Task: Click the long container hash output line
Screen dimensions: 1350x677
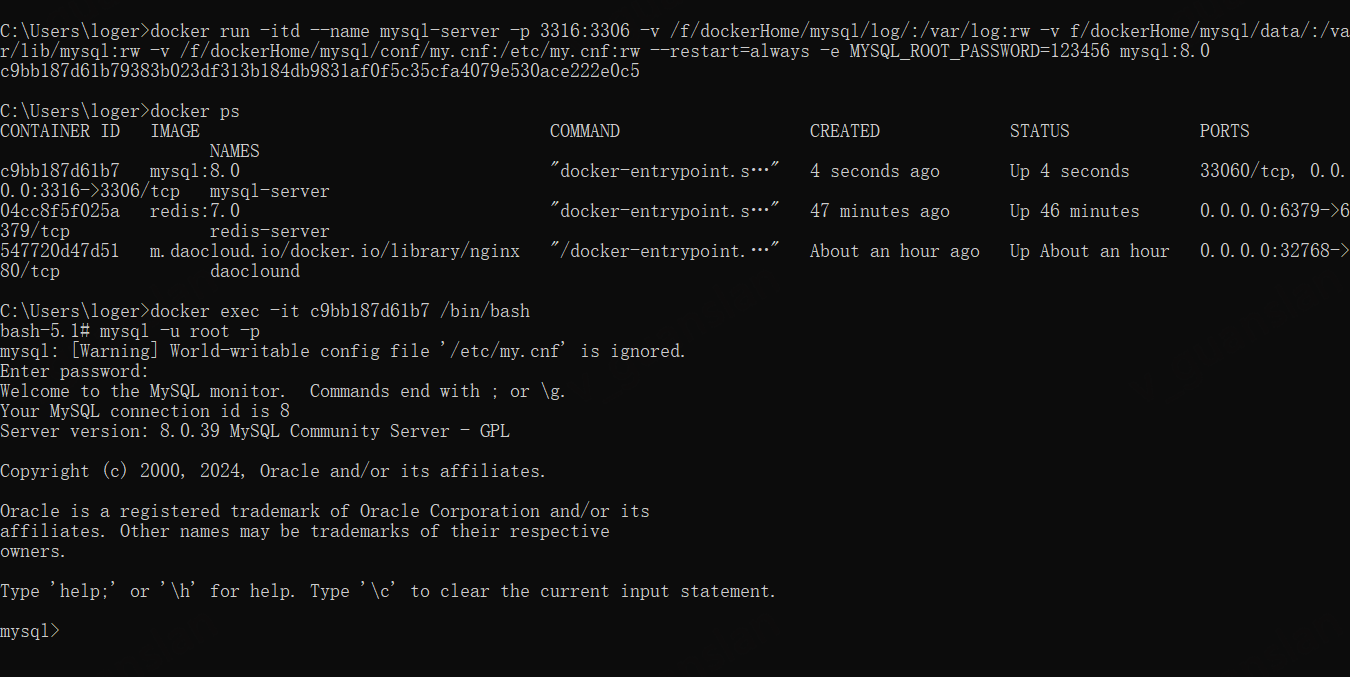Action: [320, 71]
